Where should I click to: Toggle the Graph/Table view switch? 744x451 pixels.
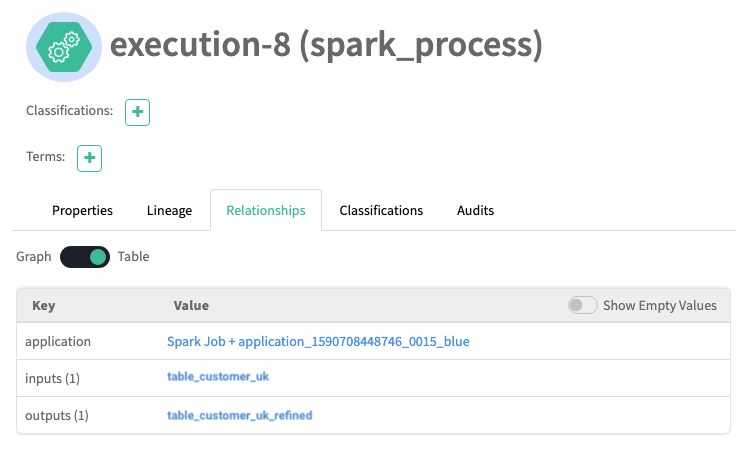click(85, 257)
